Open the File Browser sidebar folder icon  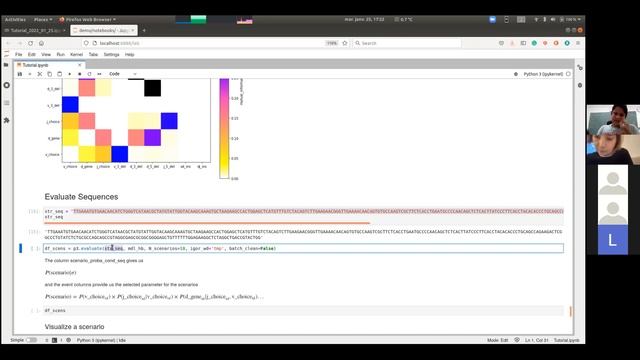(6, 65)
